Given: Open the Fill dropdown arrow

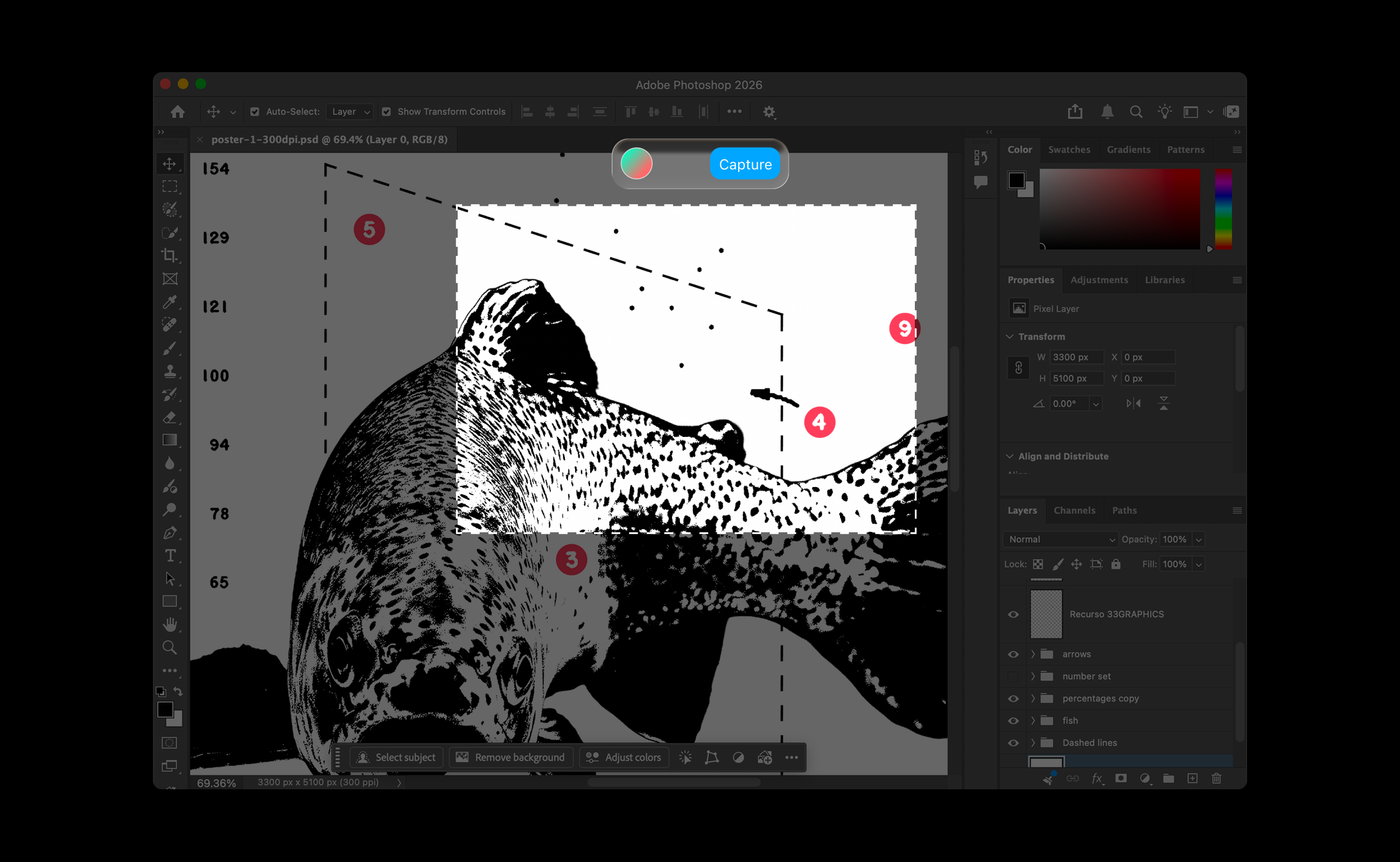Looking at the screenshot, I should click(1198, 565).
